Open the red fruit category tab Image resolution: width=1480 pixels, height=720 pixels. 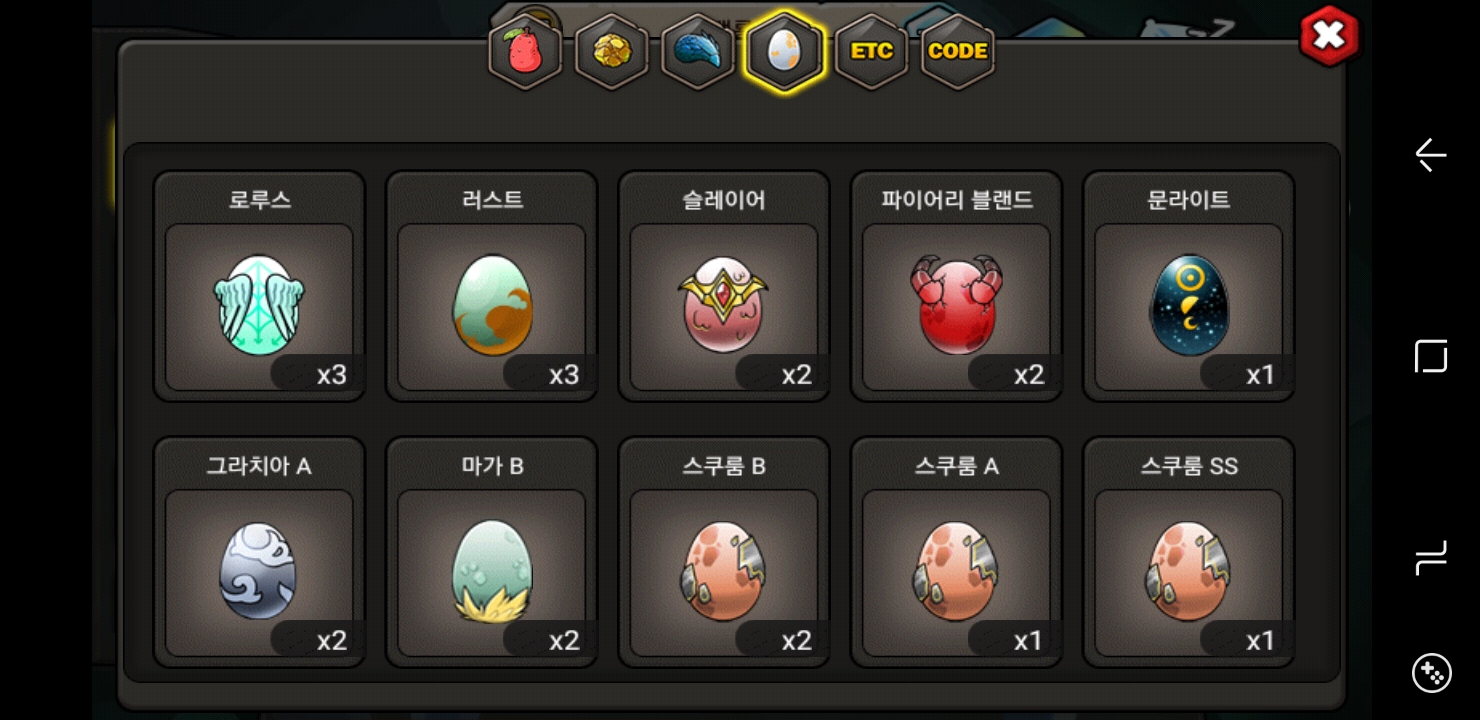[525, 52]
